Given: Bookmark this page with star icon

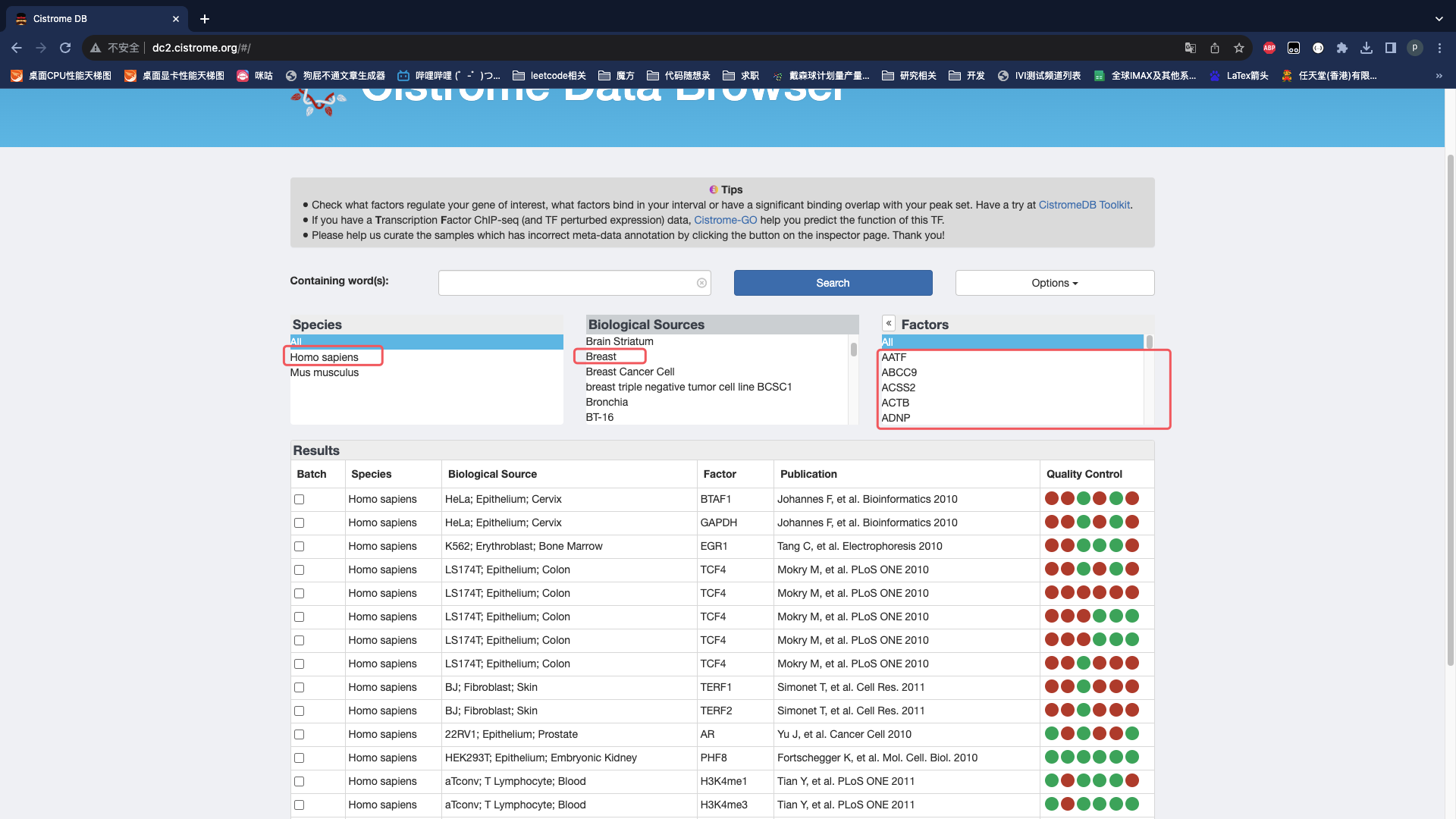Looking at the screenshot, I should (1239, 48).
